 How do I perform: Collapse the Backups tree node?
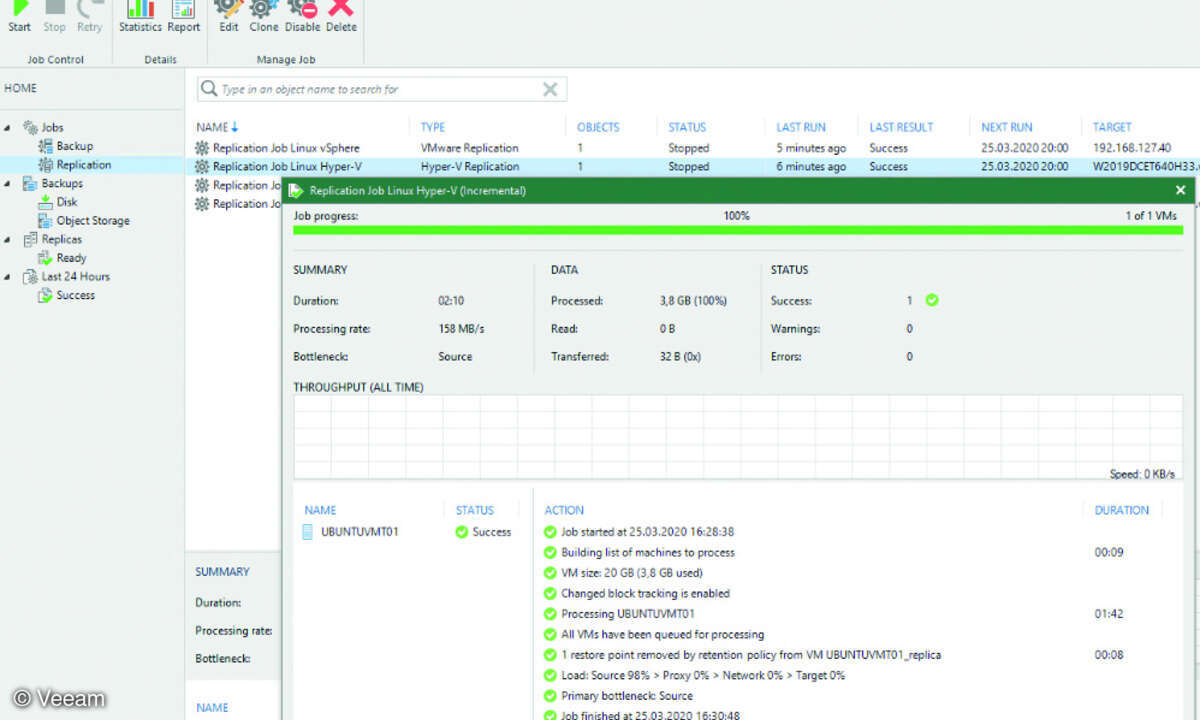tap(9, 184)
